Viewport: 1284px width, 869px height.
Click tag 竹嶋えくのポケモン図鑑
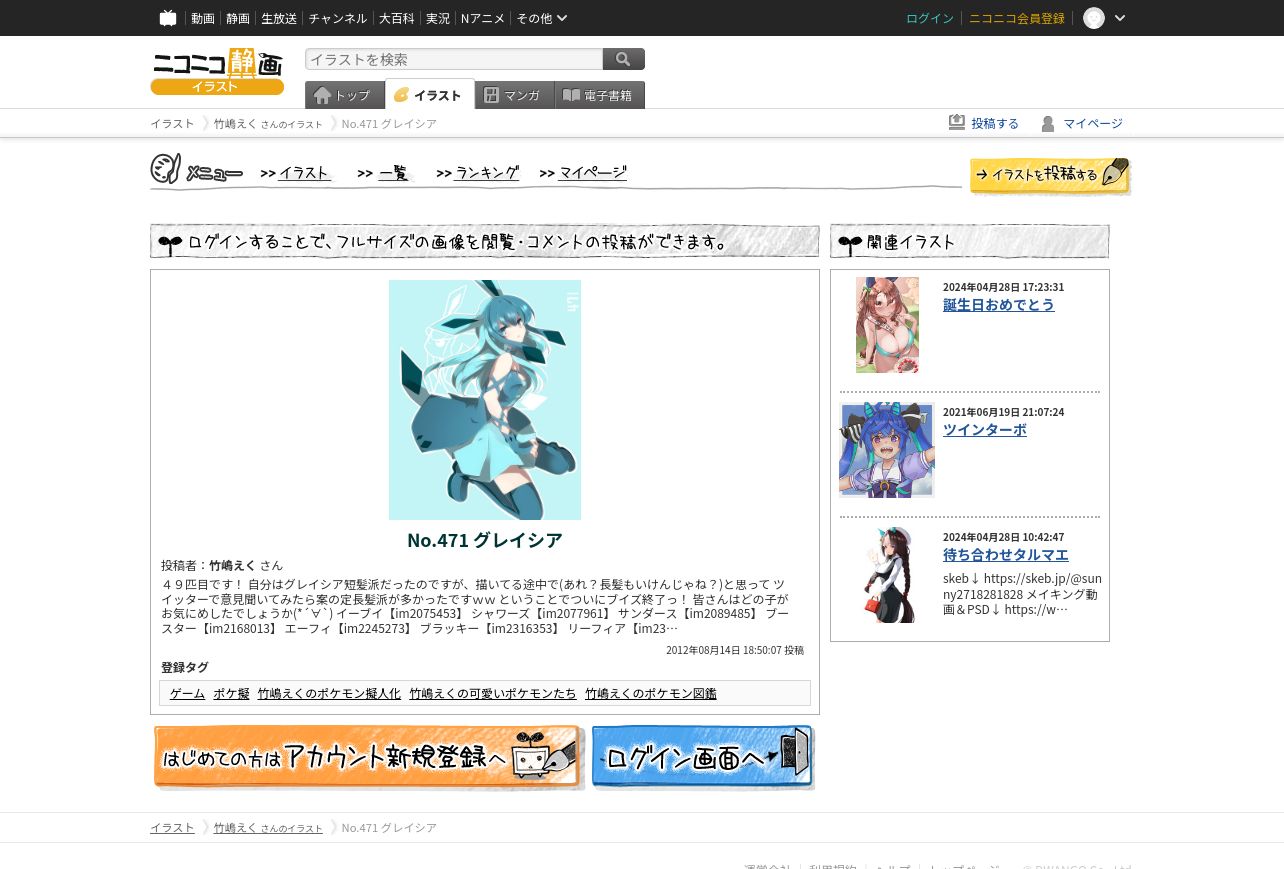[651, 694]
